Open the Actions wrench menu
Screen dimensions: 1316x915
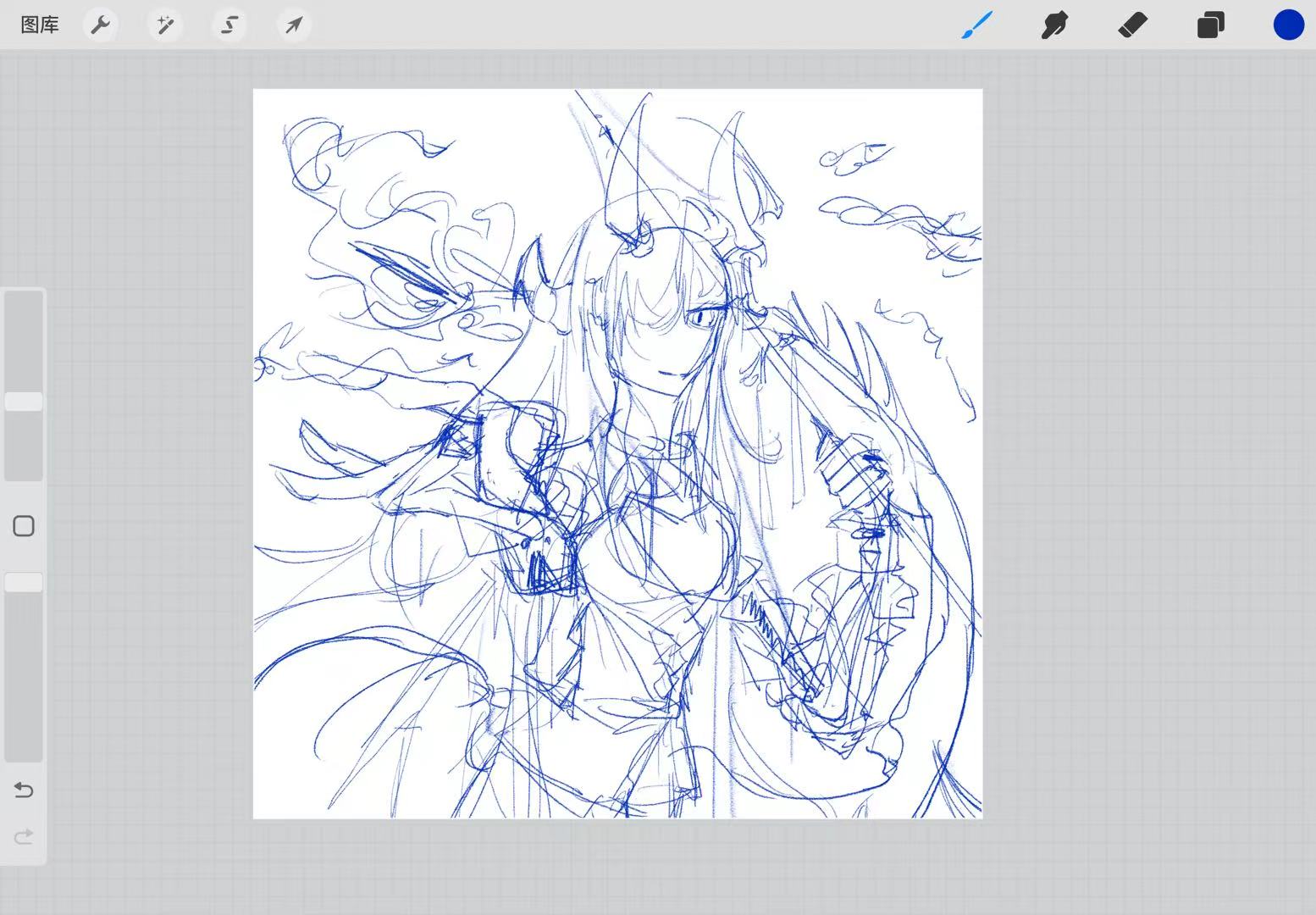pyautogui.click(x=101, y=25)
